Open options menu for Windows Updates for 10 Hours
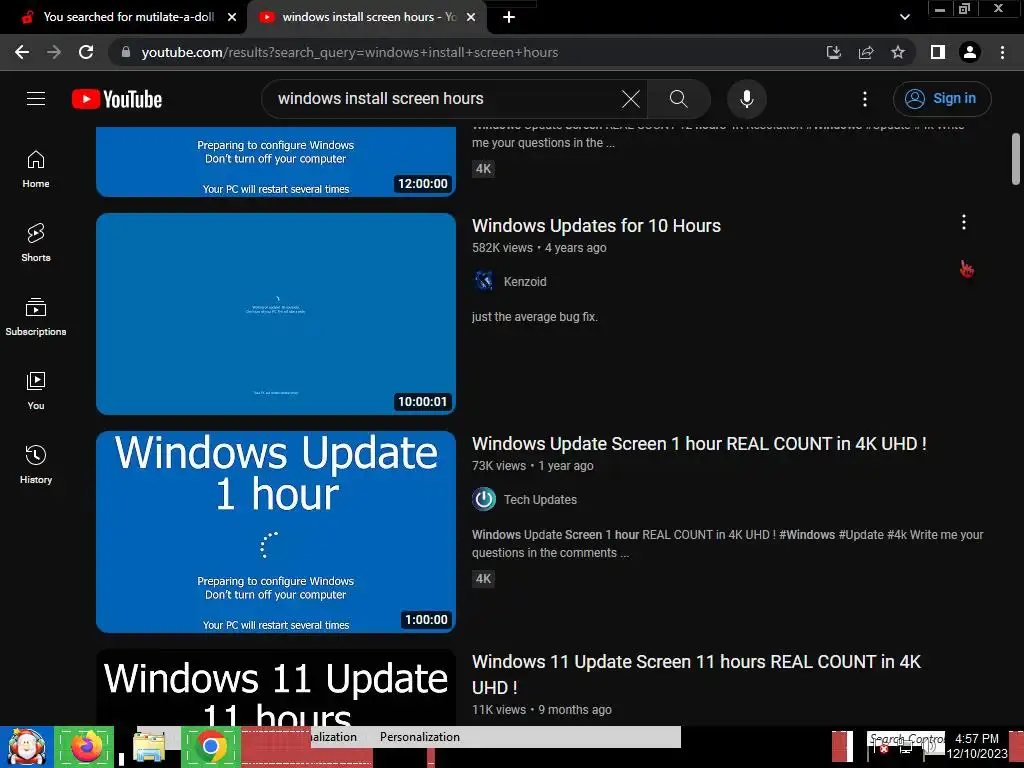 [964, 222]
